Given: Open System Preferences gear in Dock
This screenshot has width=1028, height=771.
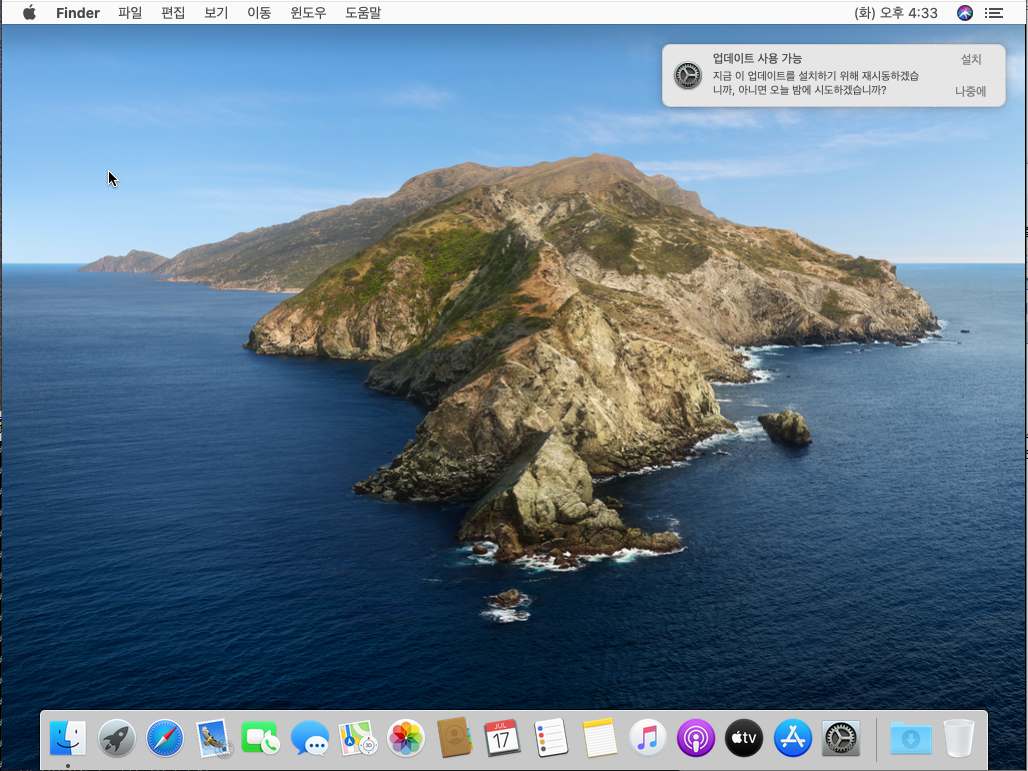Looking at the screenshot, I should point(841,739).
